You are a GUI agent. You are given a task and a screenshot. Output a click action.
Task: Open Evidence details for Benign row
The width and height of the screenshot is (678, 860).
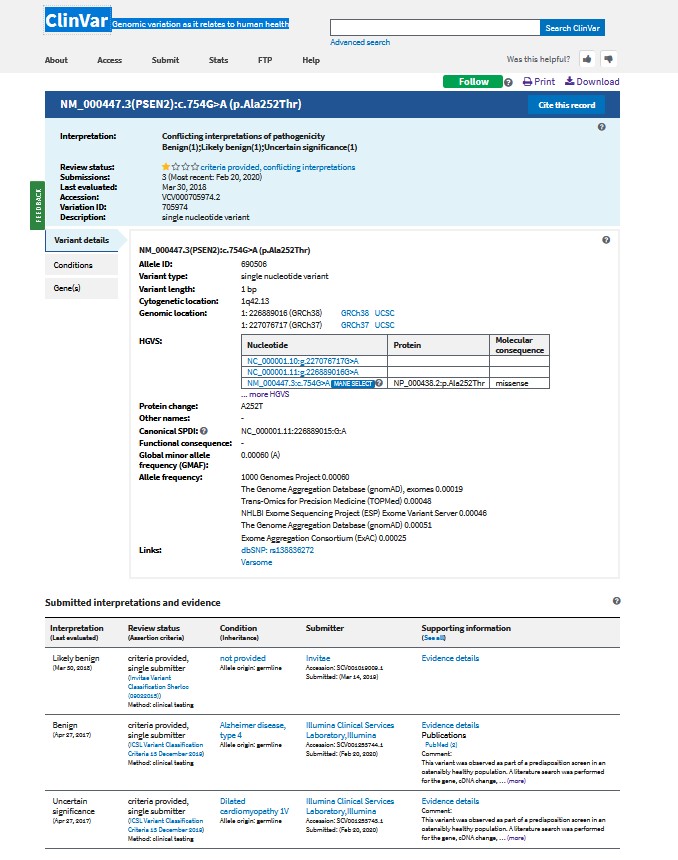click(450, 725)
